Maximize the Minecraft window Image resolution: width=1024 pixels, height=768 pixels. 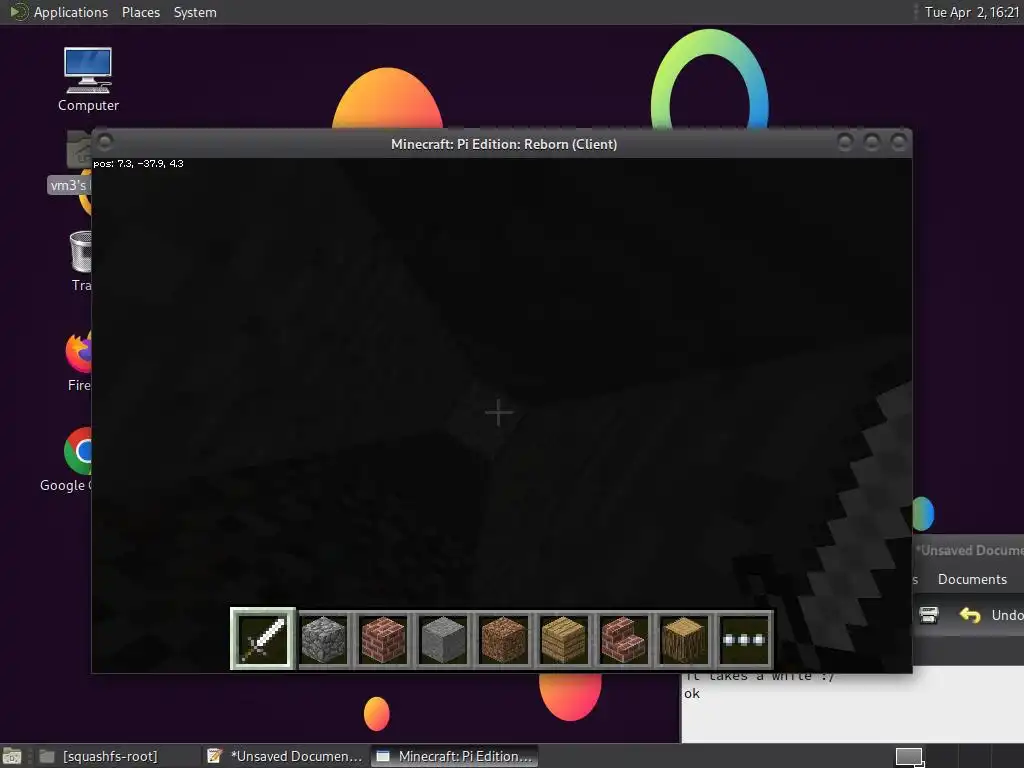coord(872,142)
